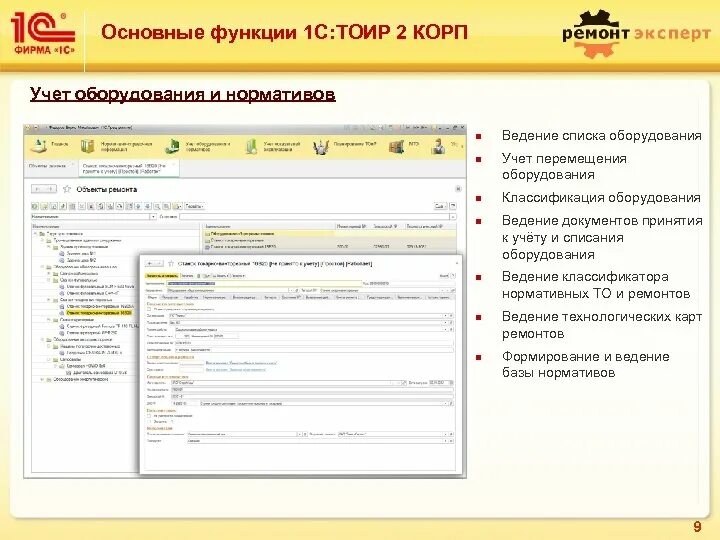
Task: Click yellow Записать и закрыть button
Action: click(162, 276)
